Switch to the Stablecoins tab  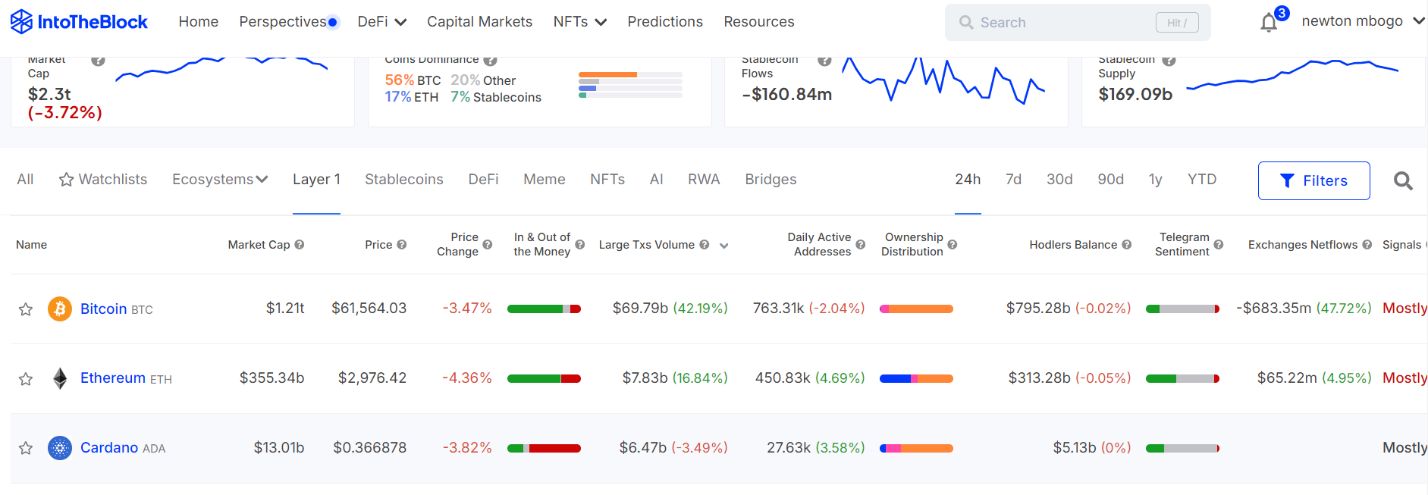(404, 180)
